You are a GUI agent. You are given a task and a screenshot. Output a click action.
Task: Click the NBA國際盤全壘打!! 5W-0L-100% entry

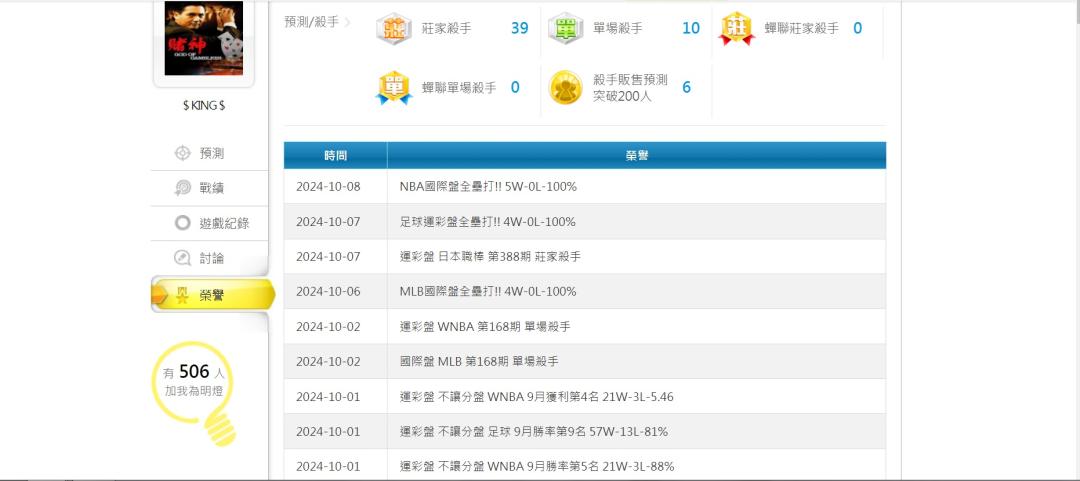coord(488,187)
